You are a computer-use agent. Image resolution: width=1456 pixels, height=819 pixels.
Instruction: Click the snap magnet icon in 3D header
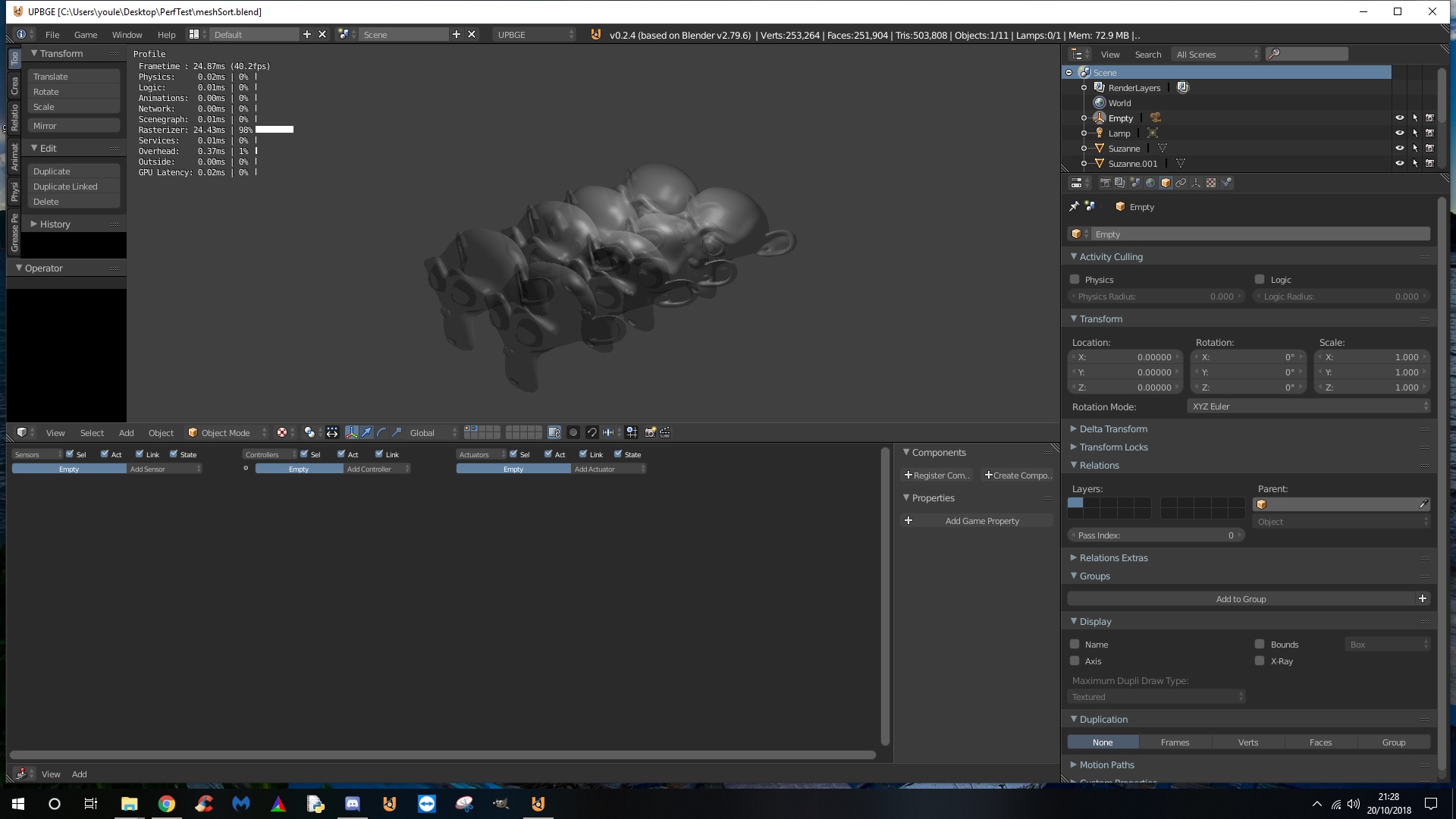[592, 432]
